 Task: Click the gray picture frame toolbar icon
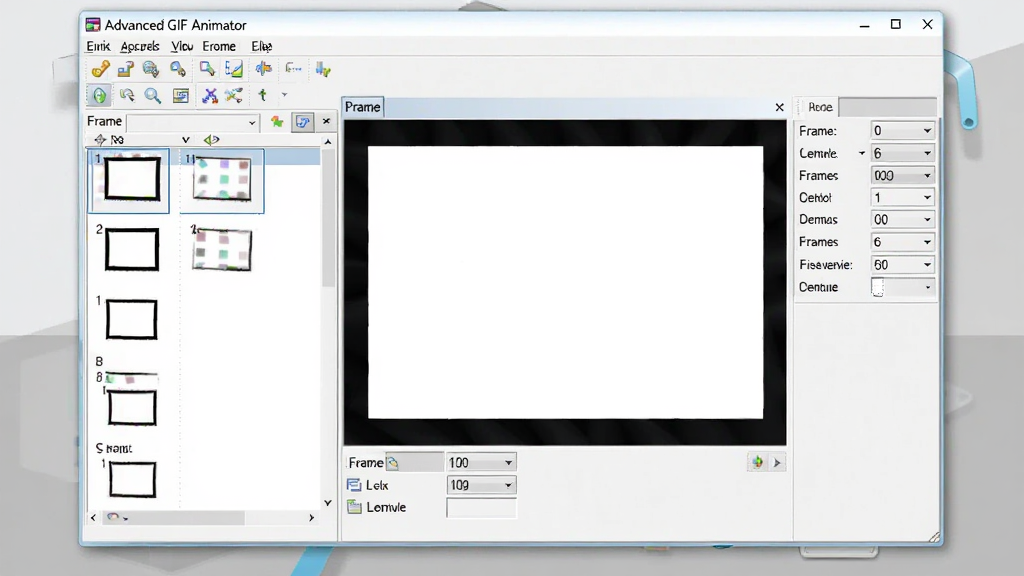(180, 96)
